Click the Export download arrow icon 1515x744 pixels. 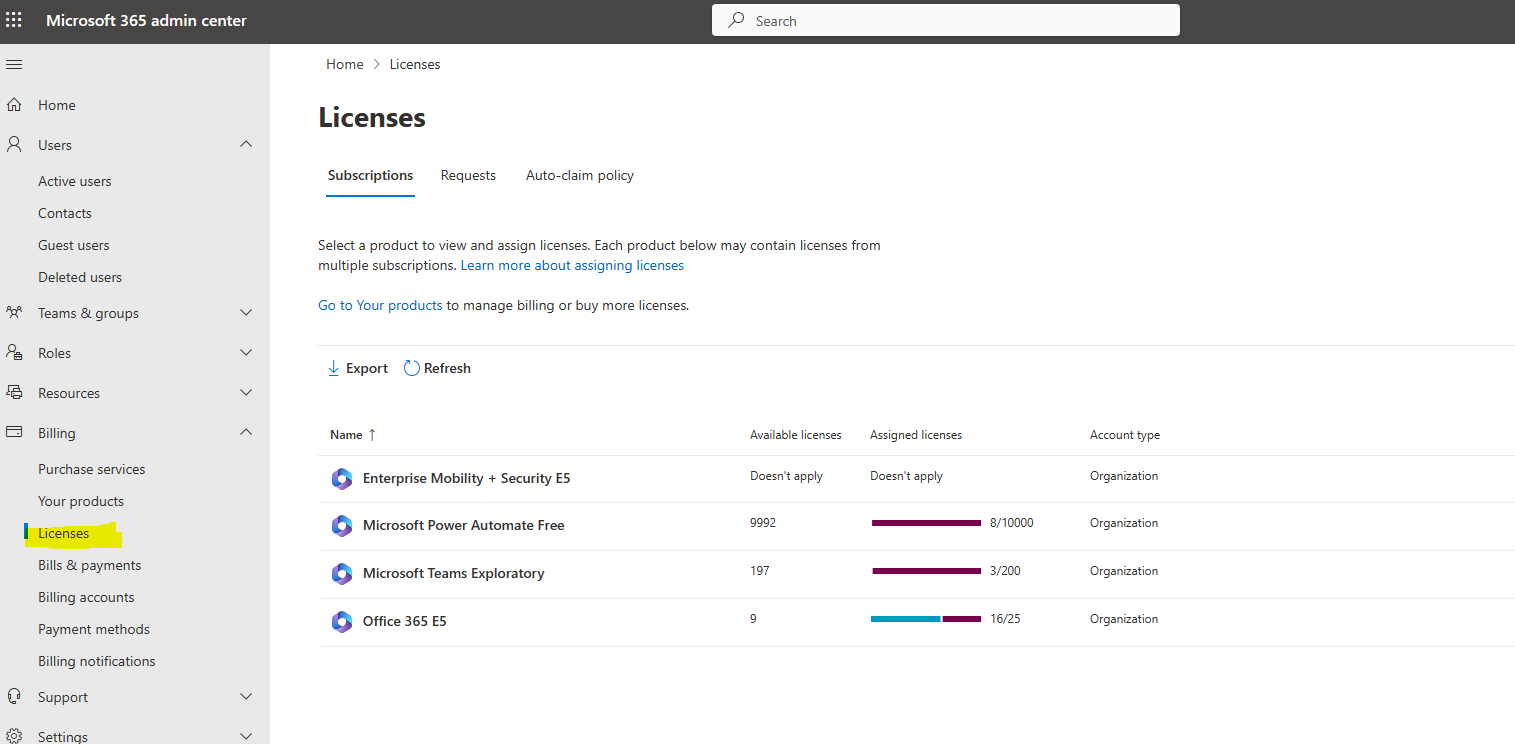click(334, 368)
